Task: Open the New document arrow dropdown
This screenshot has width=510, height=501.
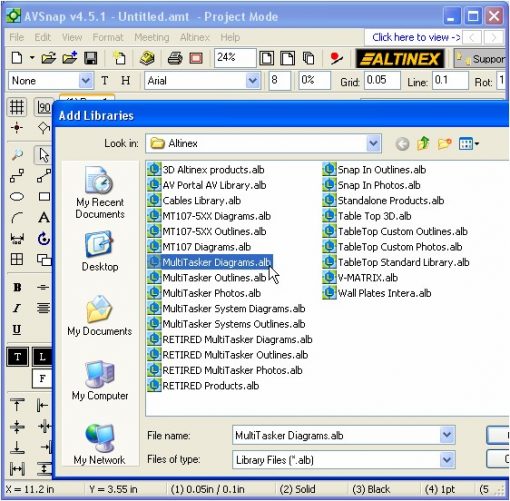Action: [32, 58]
